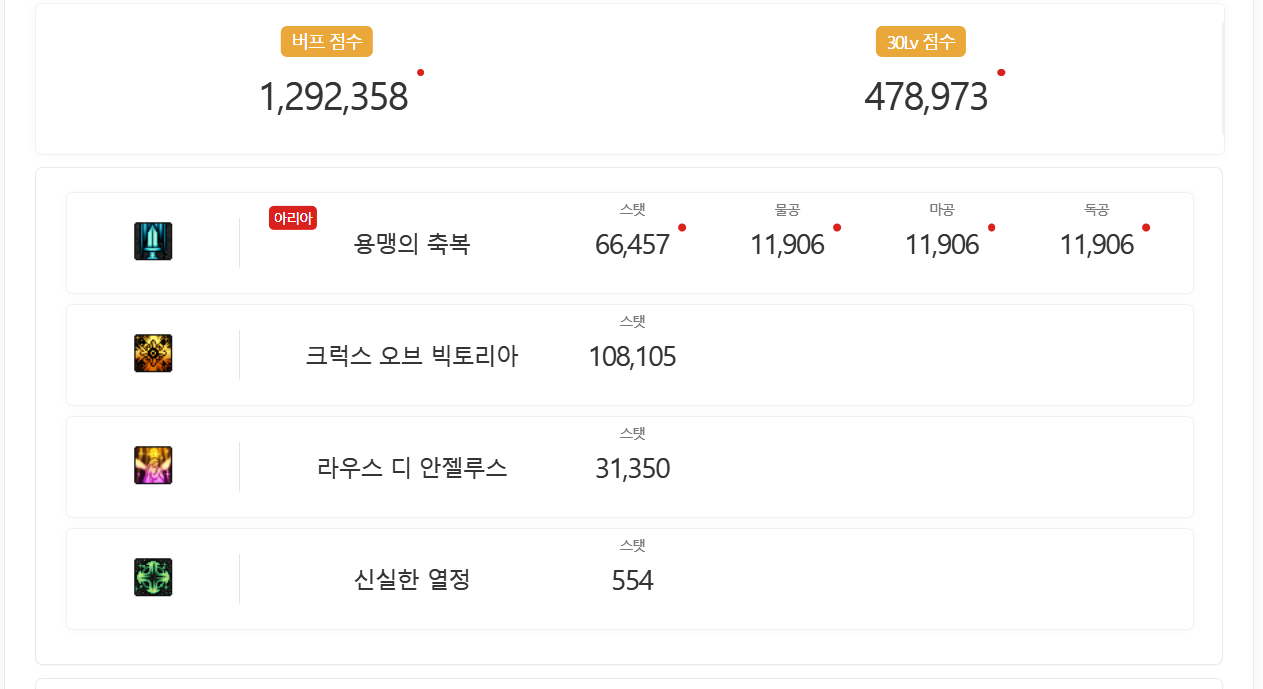
Task: Open the 크럭스 오브 빅토리아 skill name
Action: (x=412, y=356)
